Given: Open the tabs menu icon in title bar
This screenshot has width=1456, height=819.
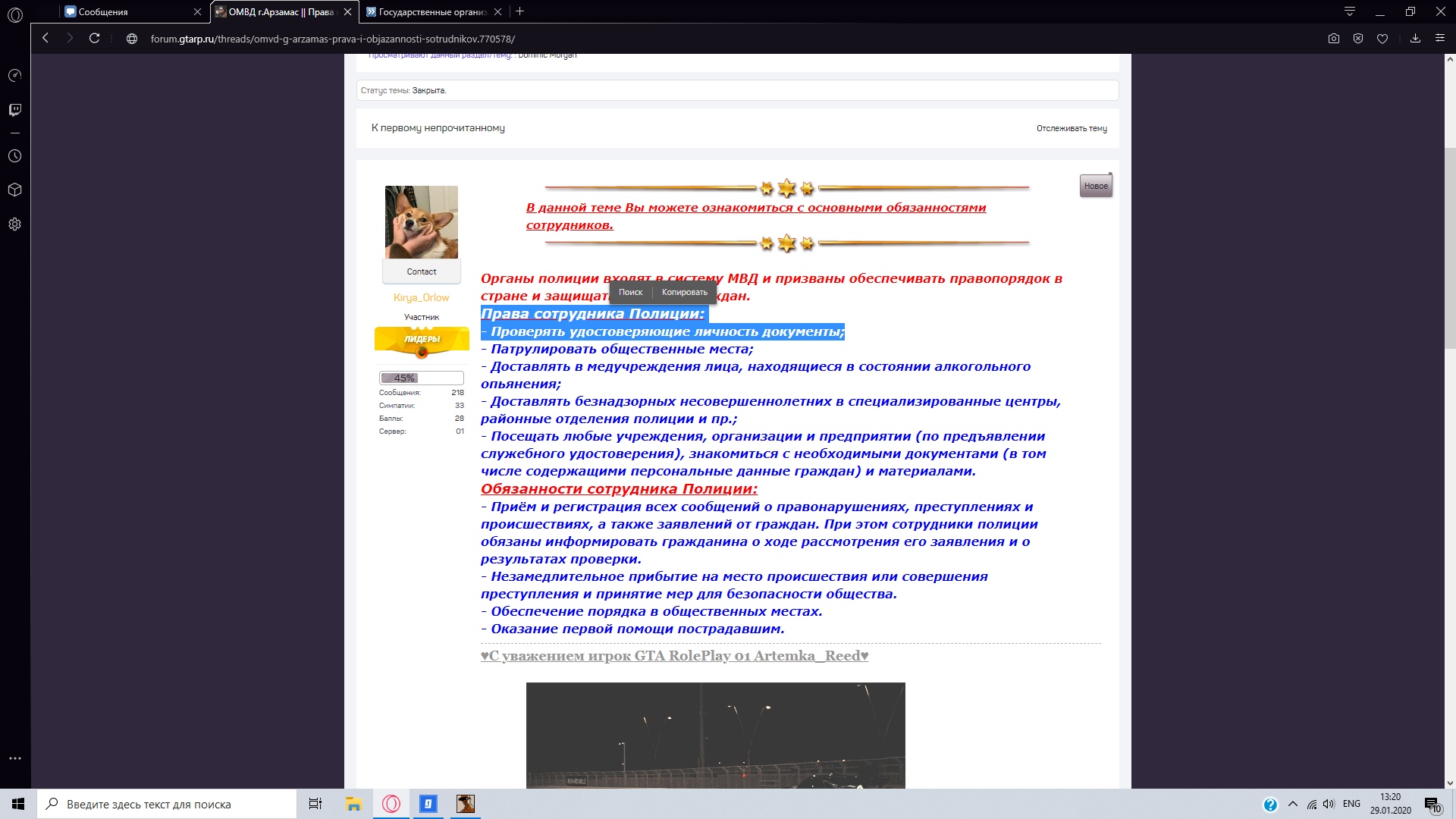Looking at the screenshot, I should coord(1350,11).
